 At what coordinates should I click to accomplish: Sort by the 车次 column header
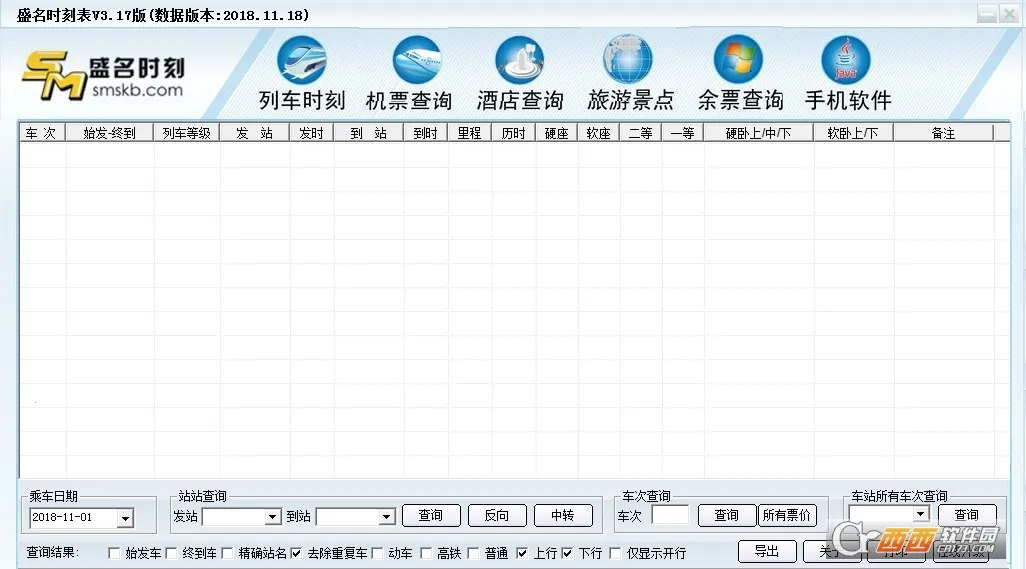(42, 133)
